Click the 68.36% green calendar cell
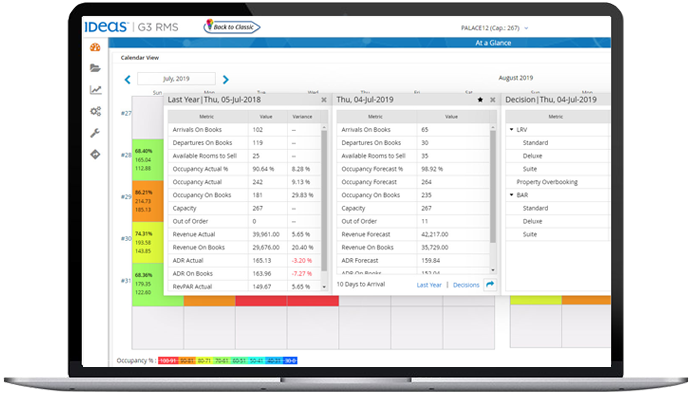 (x=148, y=284)
